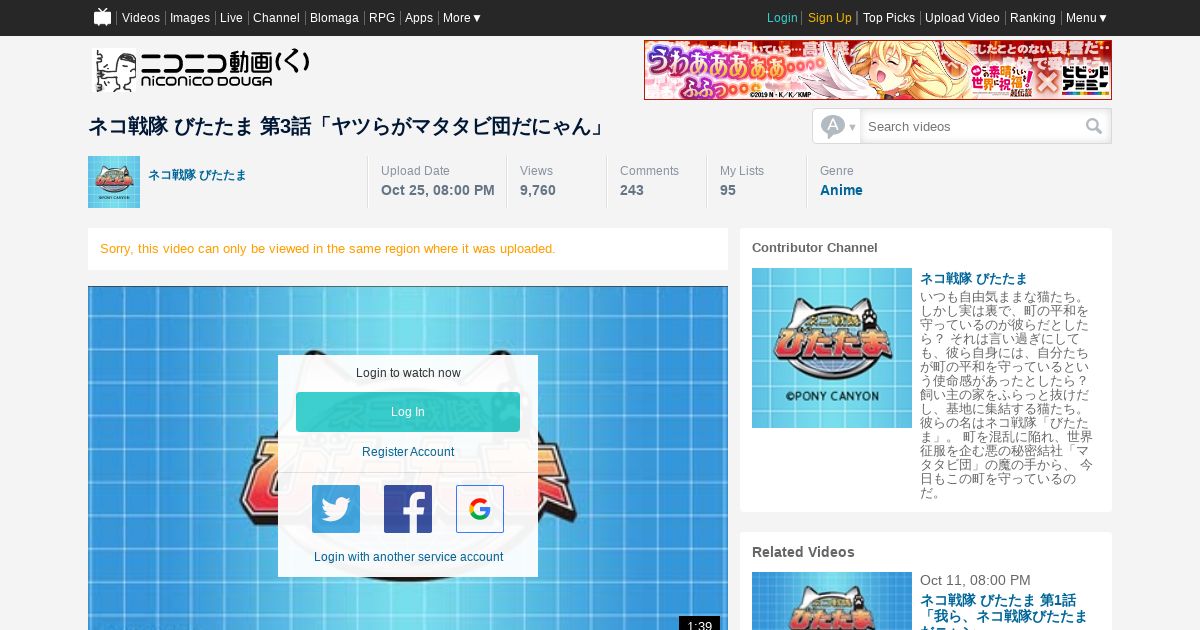The width and height of the screenshot is (1200, 630).
Task: Log in with the Twitter icon
Action: [336, 509]
